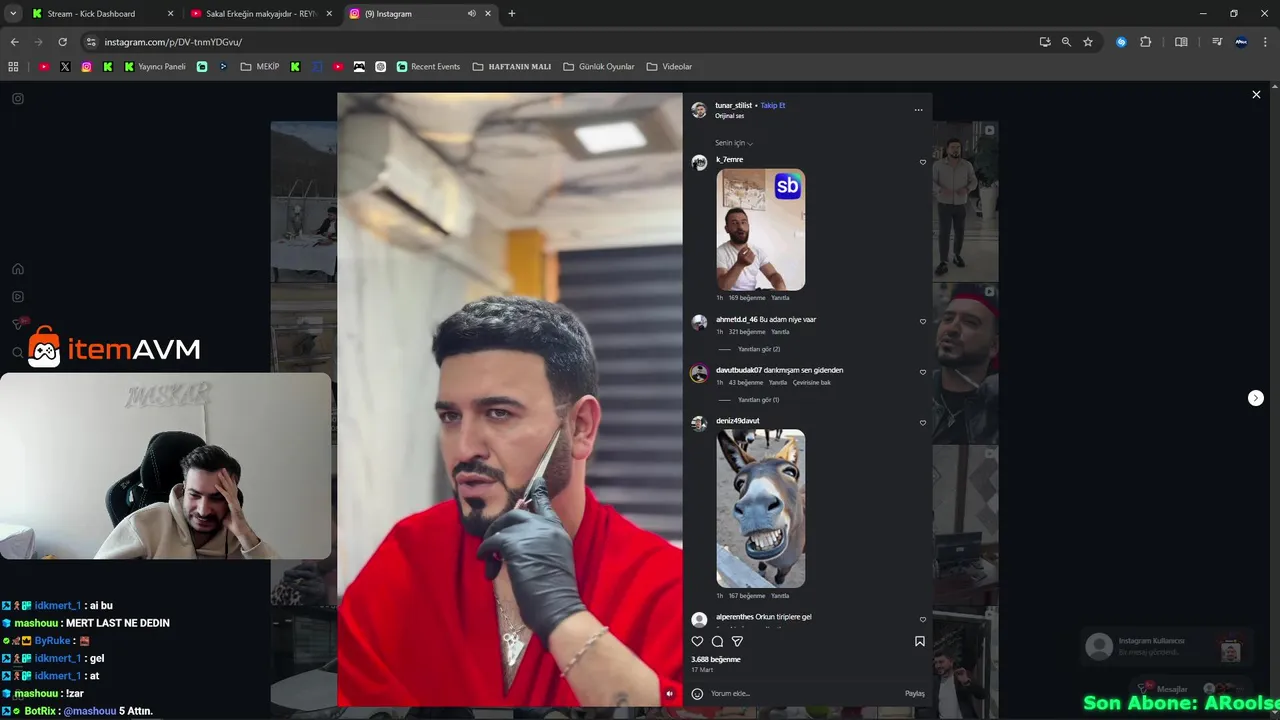Open 'Orijinal ses' audio link
This screenshot has height=720, width=1280.
click(x=730, y=116)
